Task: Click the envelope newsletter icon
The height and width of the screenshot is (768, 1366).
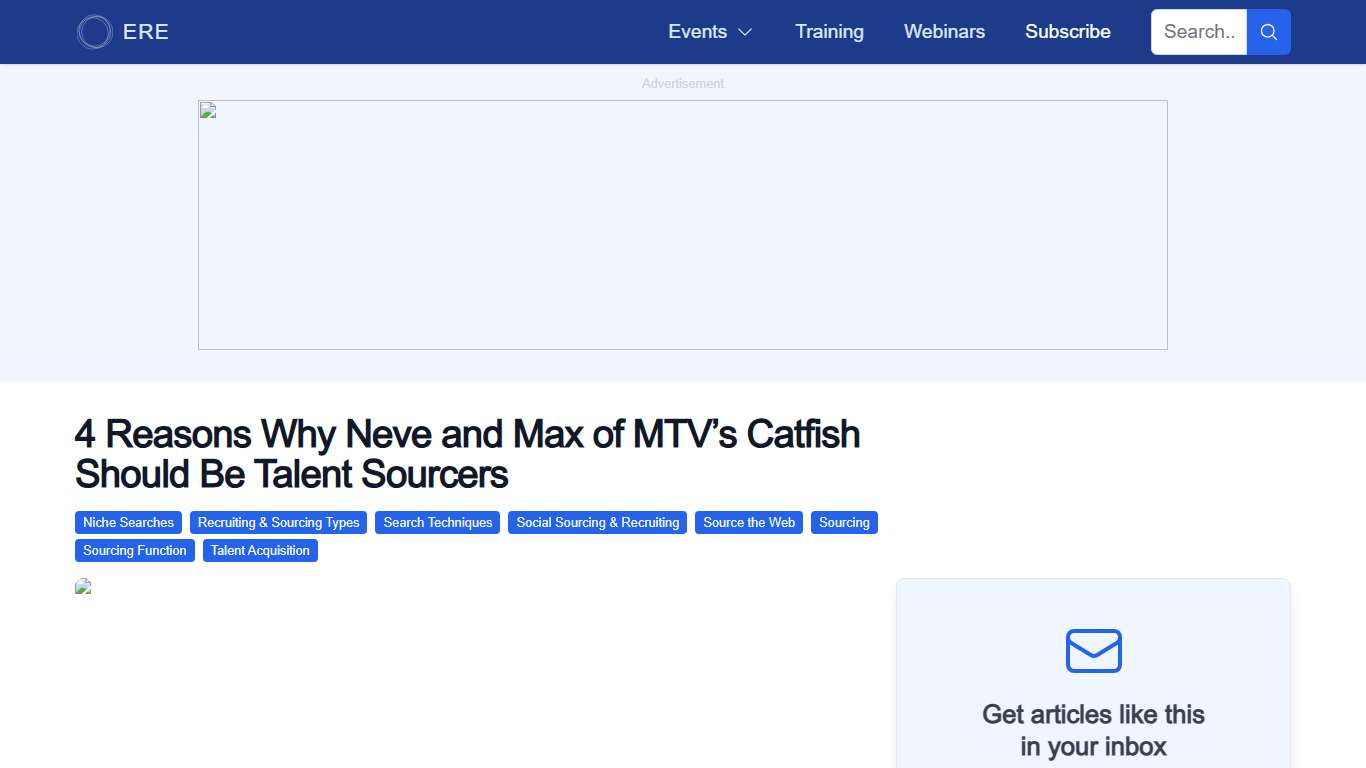Action: [1093, 650]
